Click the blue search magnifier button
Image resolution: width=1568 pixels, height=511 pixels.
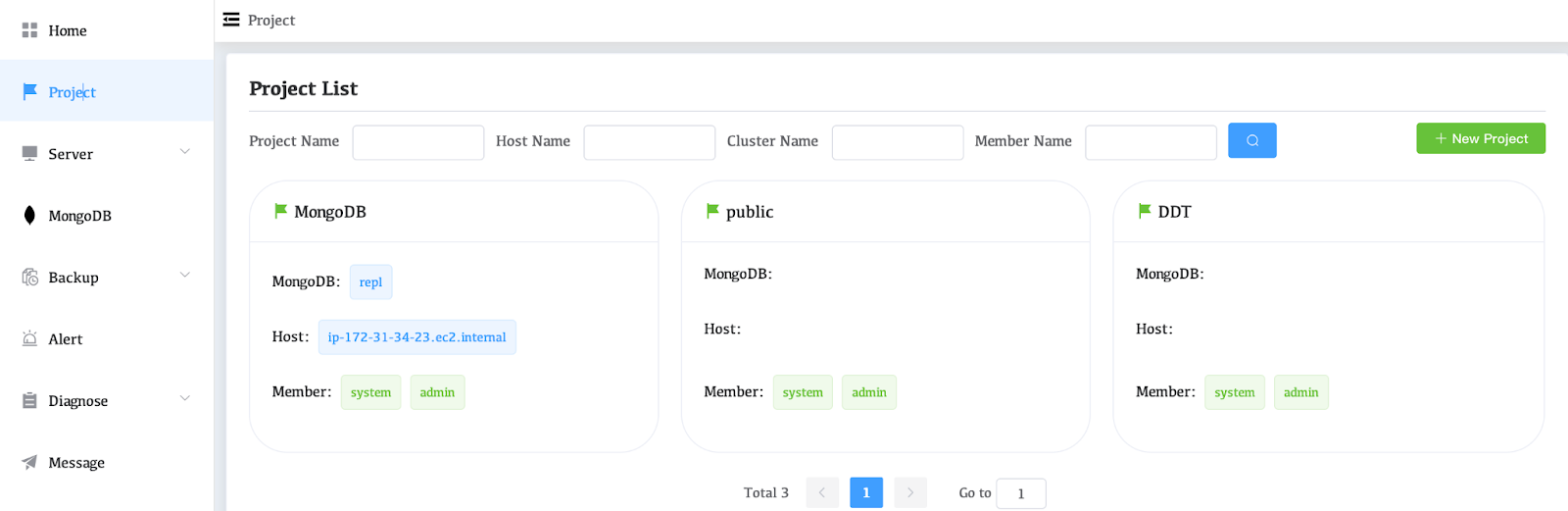pos(1251,140)
